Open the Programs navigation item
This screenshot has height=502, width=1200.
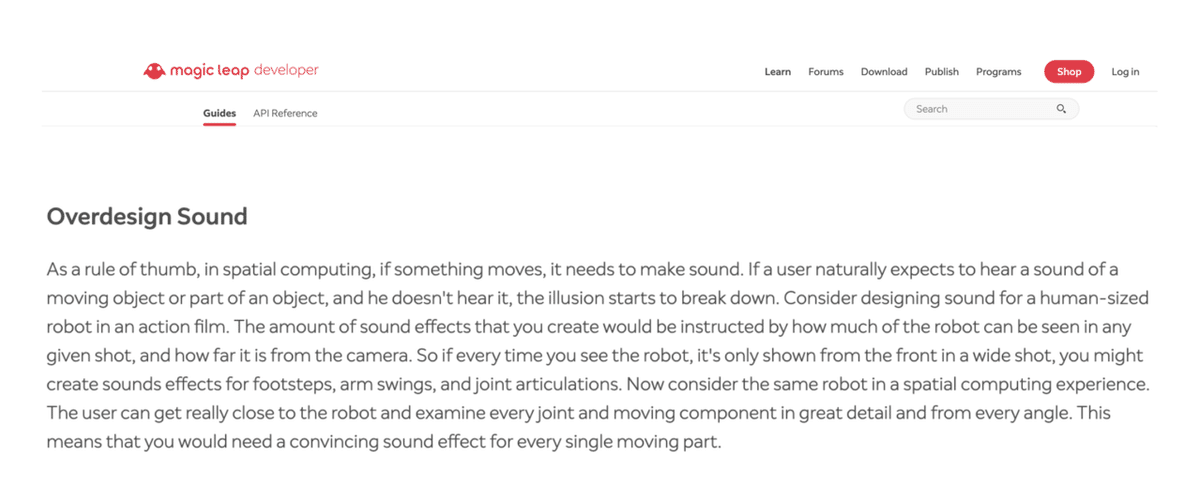pos(999,72)
